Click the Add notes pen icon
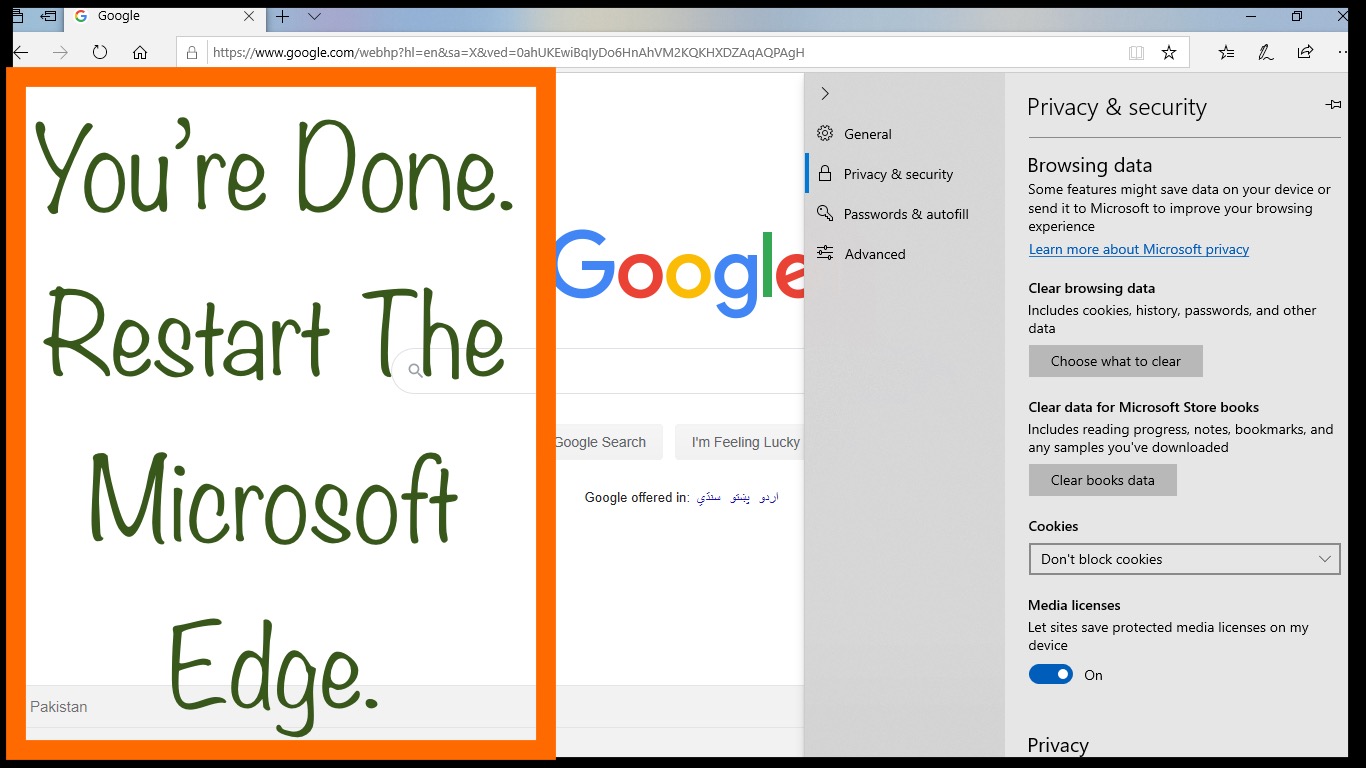 click(x=1266, y=52)
